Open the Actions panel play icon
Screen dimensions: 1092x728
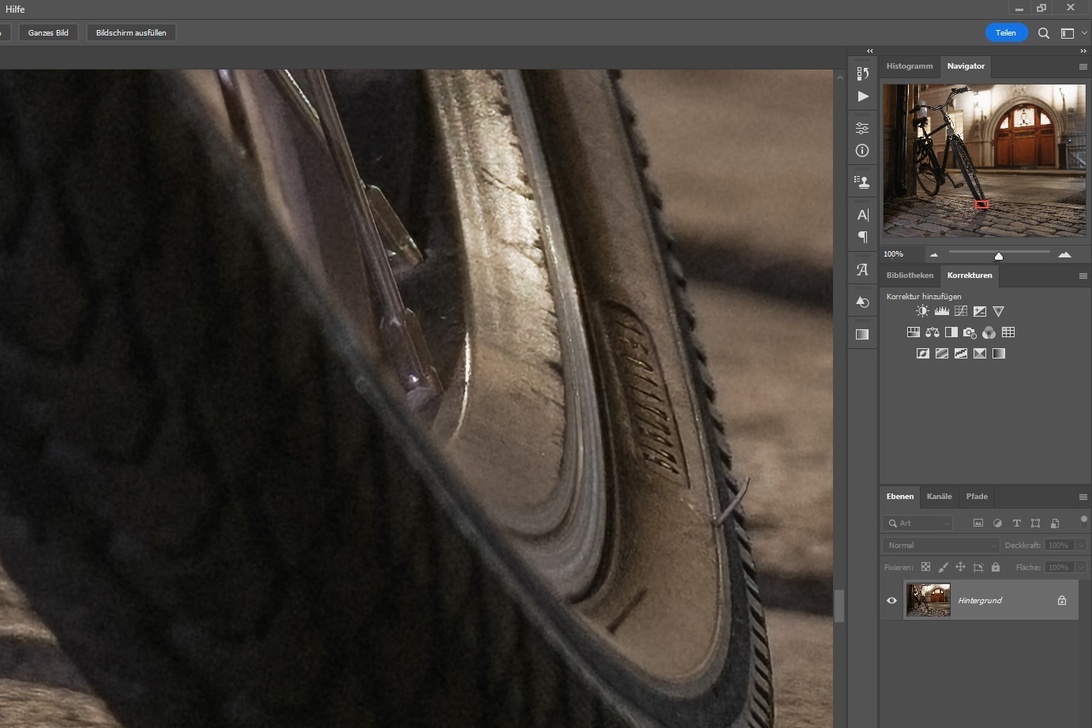pos(862,97)
